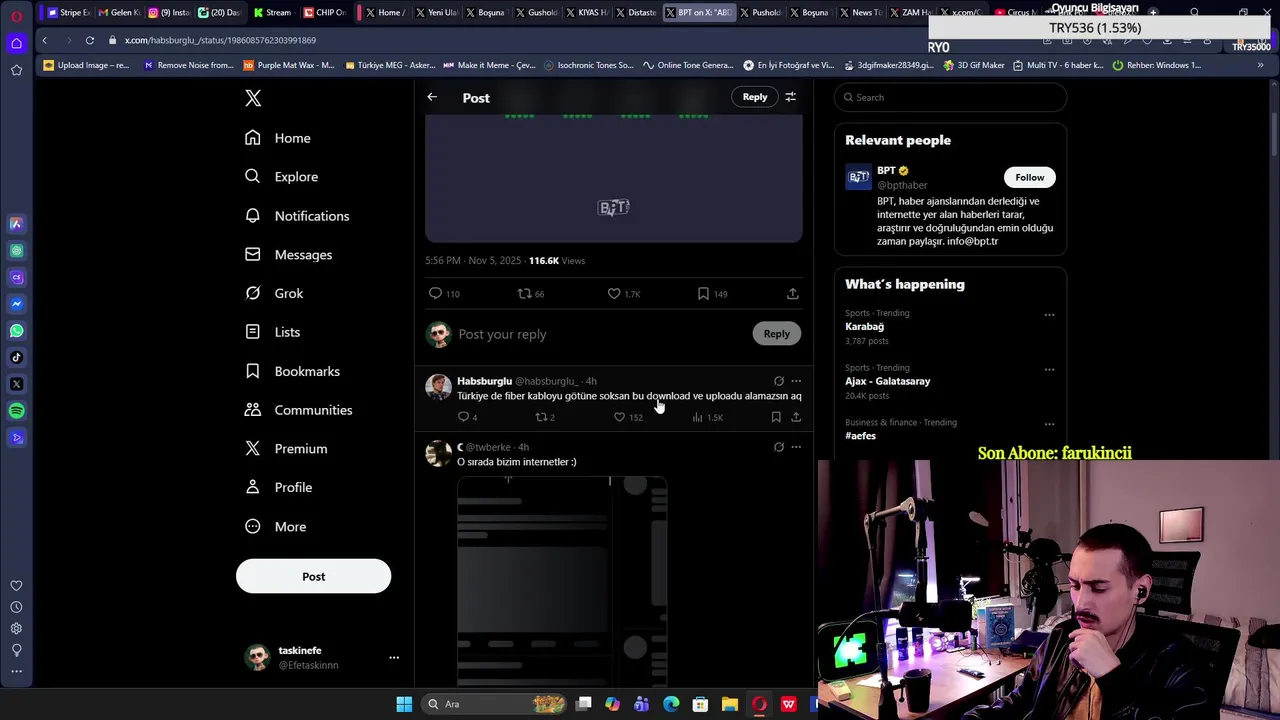This screenshot has height=720, width=1280.
Task: Open Bookmarks page
Action: pos(293,371)
